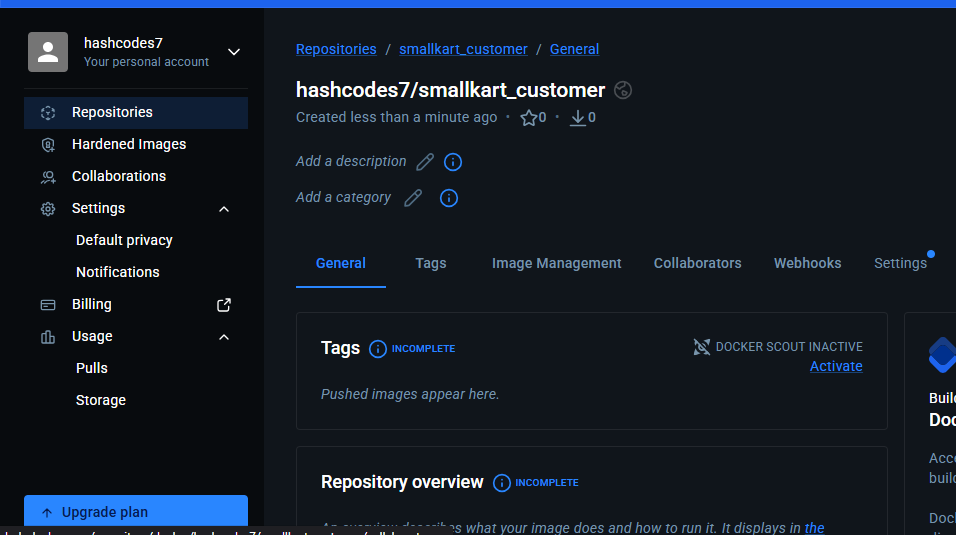Click info icon next to Tags heading

point(377,348)
